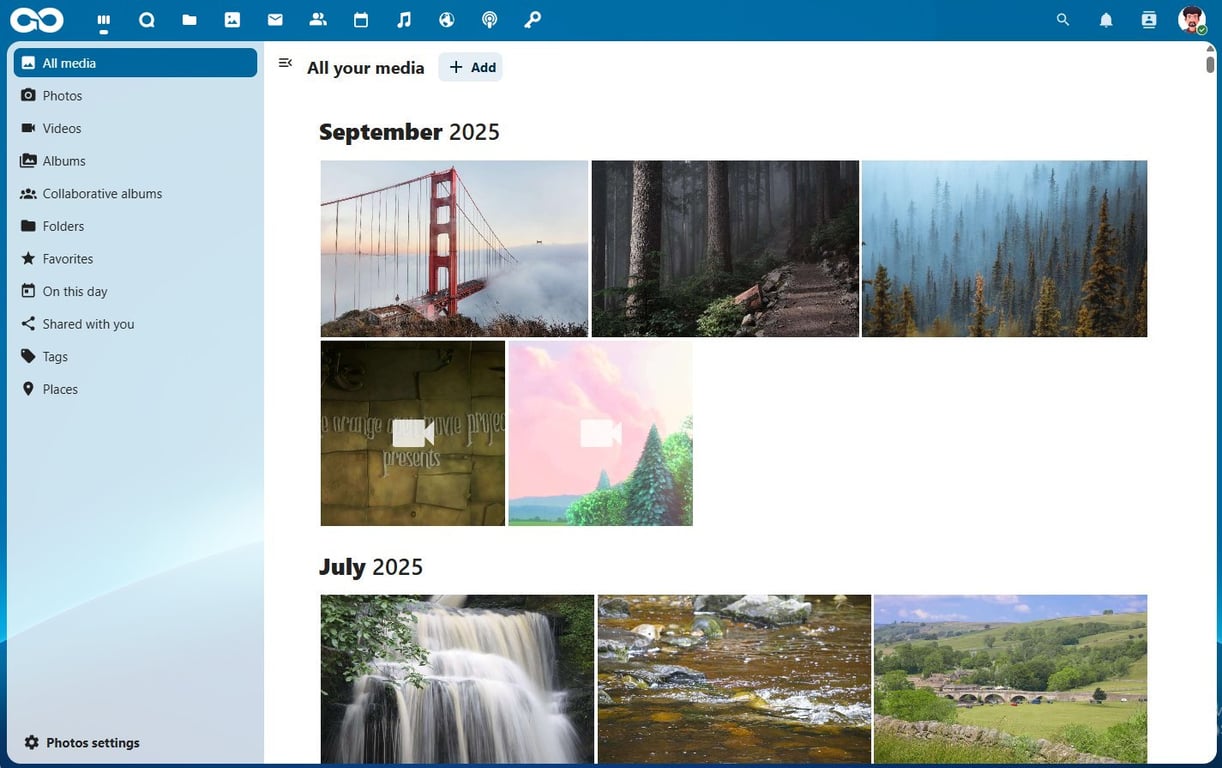
Task: Open notifications bell icon
Action: [x=1106, y=20]
